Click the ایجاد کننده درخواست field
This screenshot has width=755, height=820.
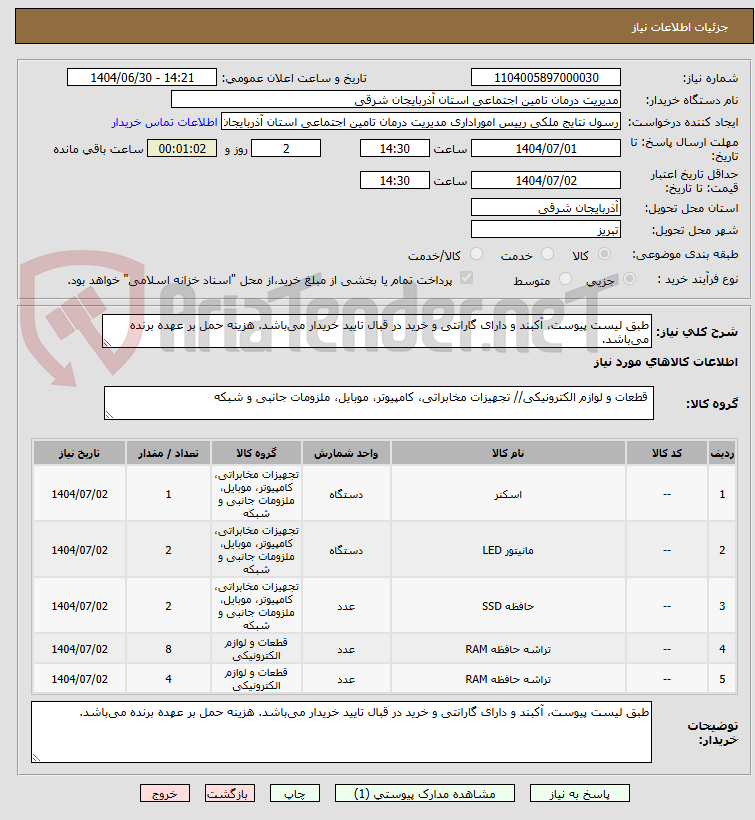coord(421,122)
